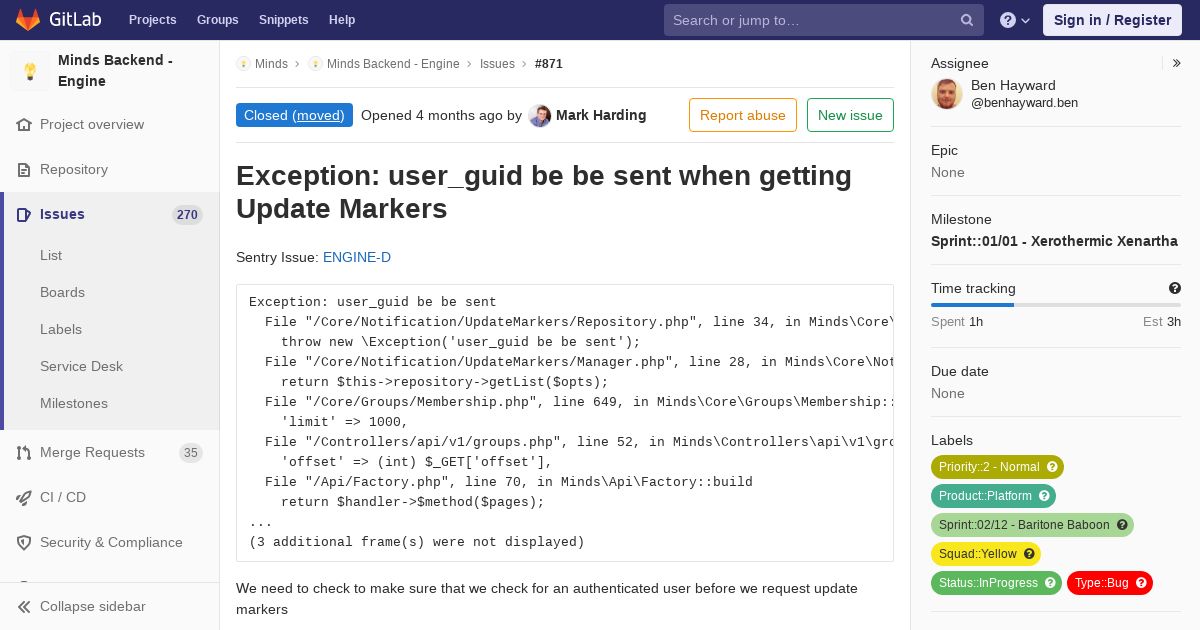The height and width of the screenshot is (630, 1200).
Task: Open the Projects menu in top bar
Action: click(x=152, y=20)
